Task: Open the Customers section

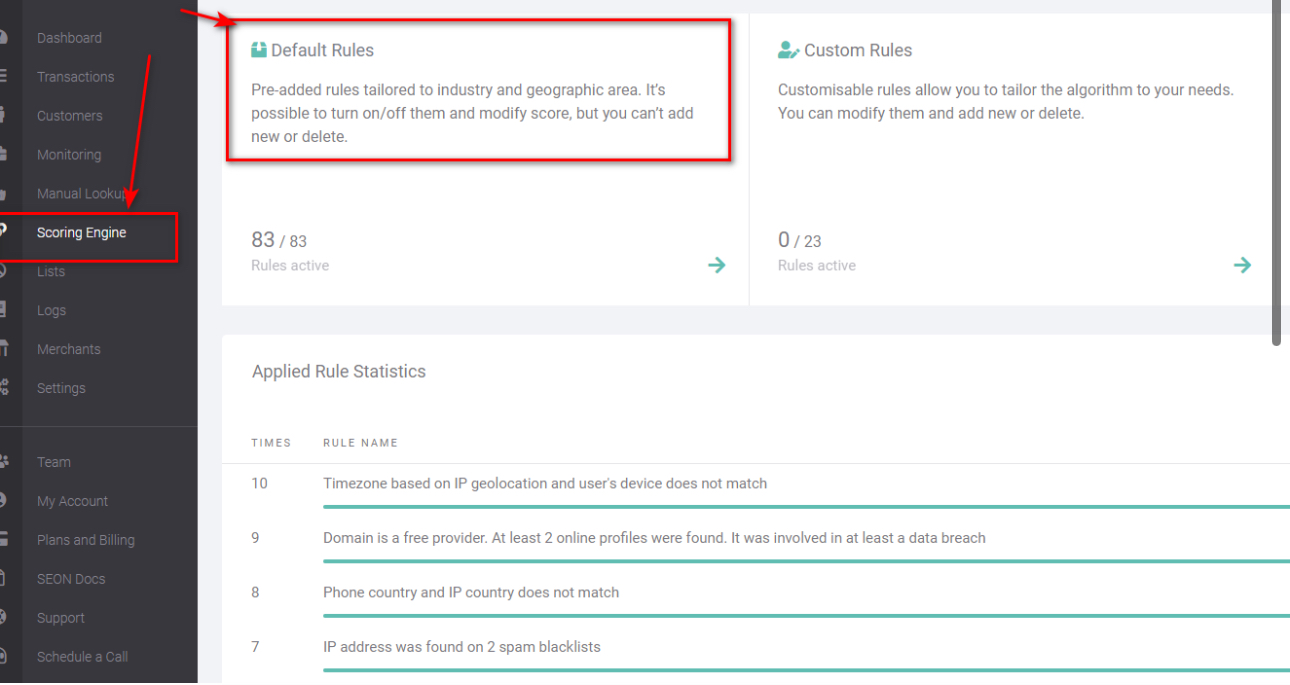Action: pyautogui.click(x=69, y=116)
